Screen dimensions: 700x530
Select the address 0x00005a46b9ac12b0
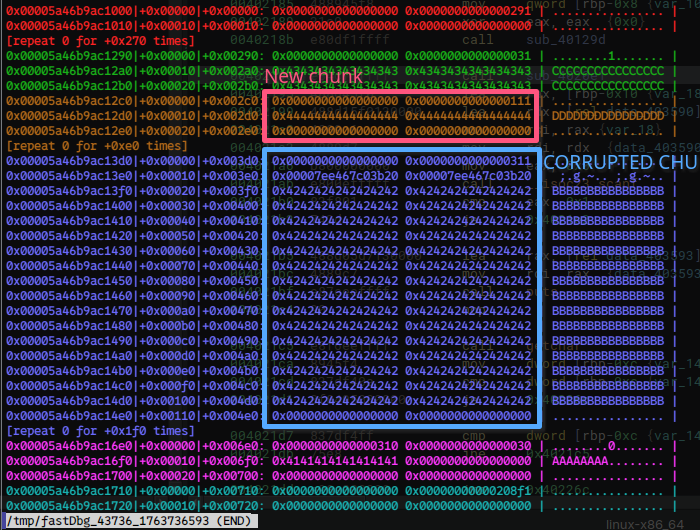click(69, 86)
